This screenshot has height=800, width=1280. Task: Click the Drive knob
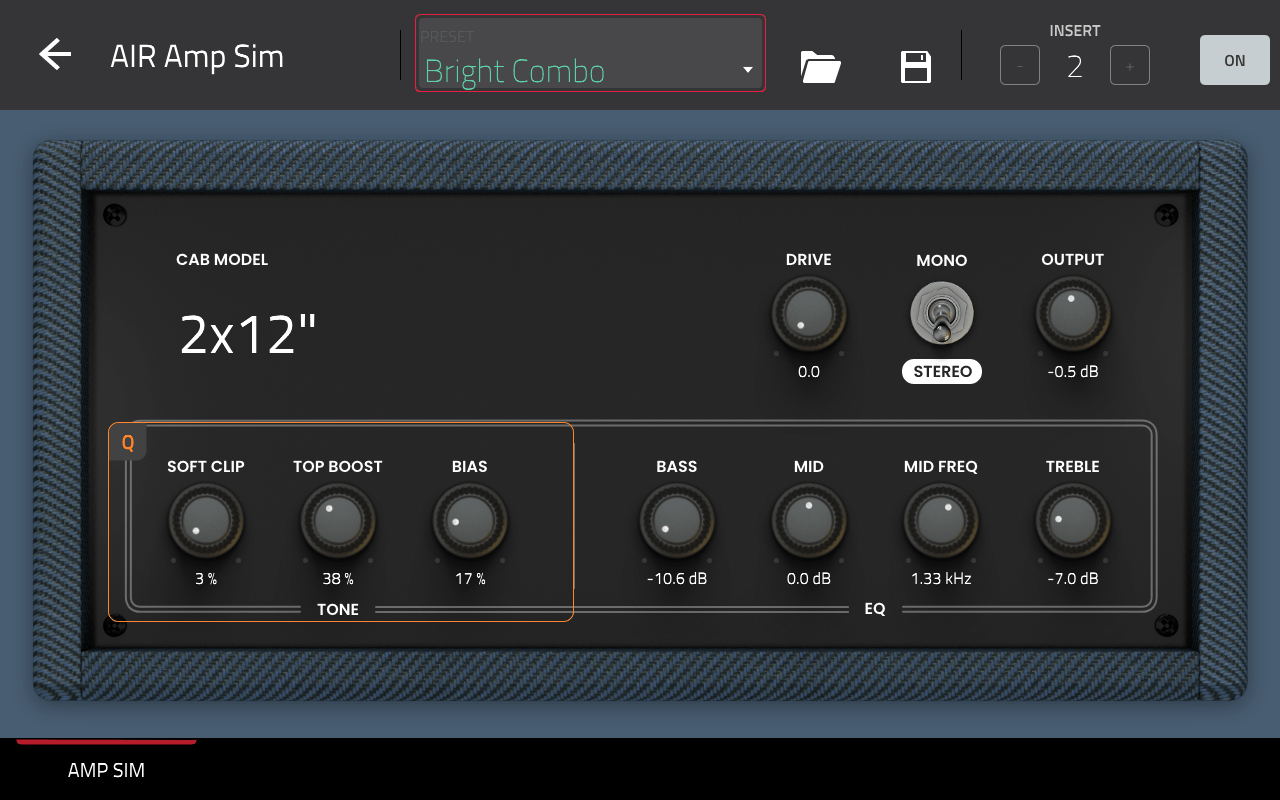809,314
